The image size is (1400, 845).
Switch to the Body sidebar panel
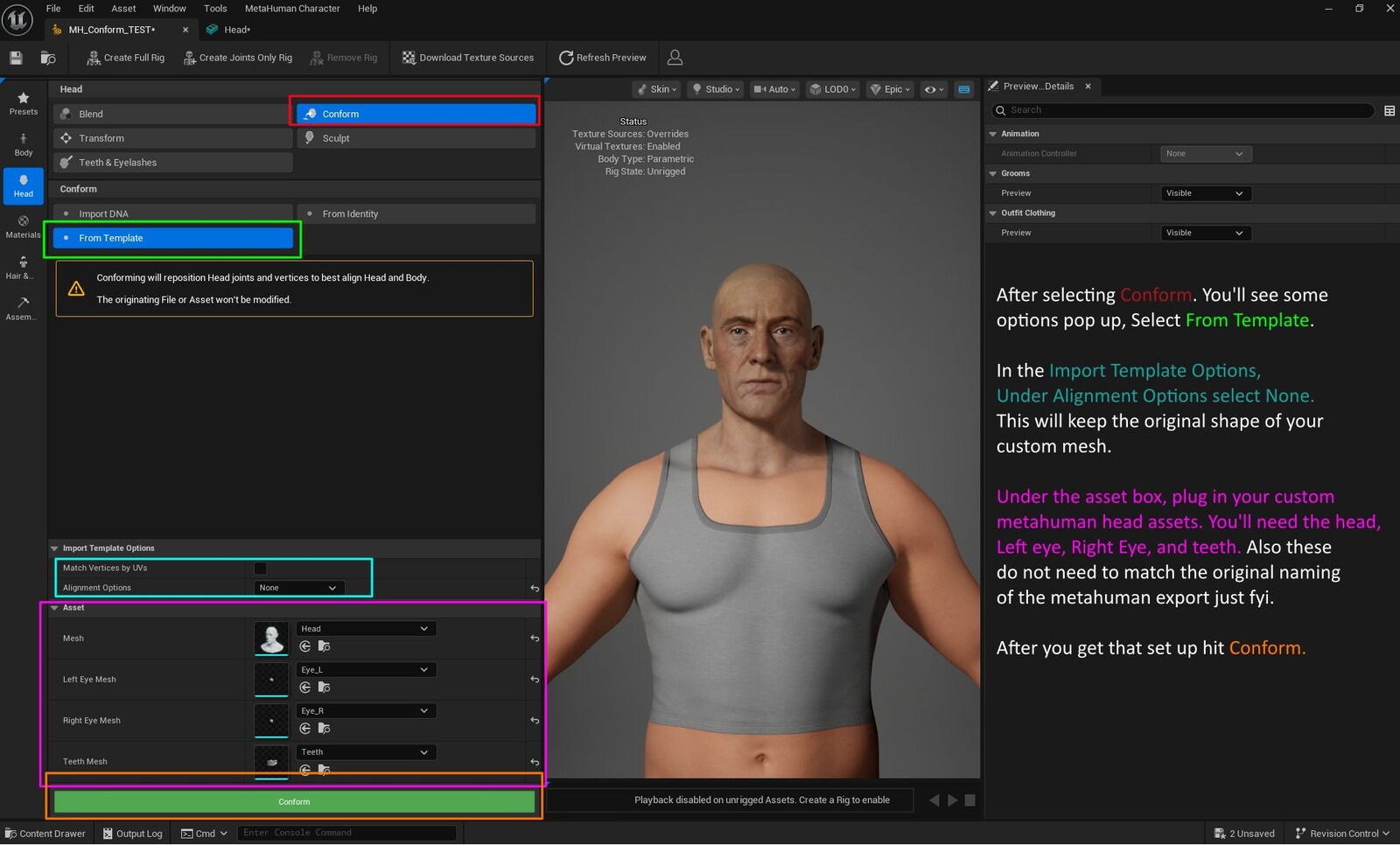(x=24, y=144)
